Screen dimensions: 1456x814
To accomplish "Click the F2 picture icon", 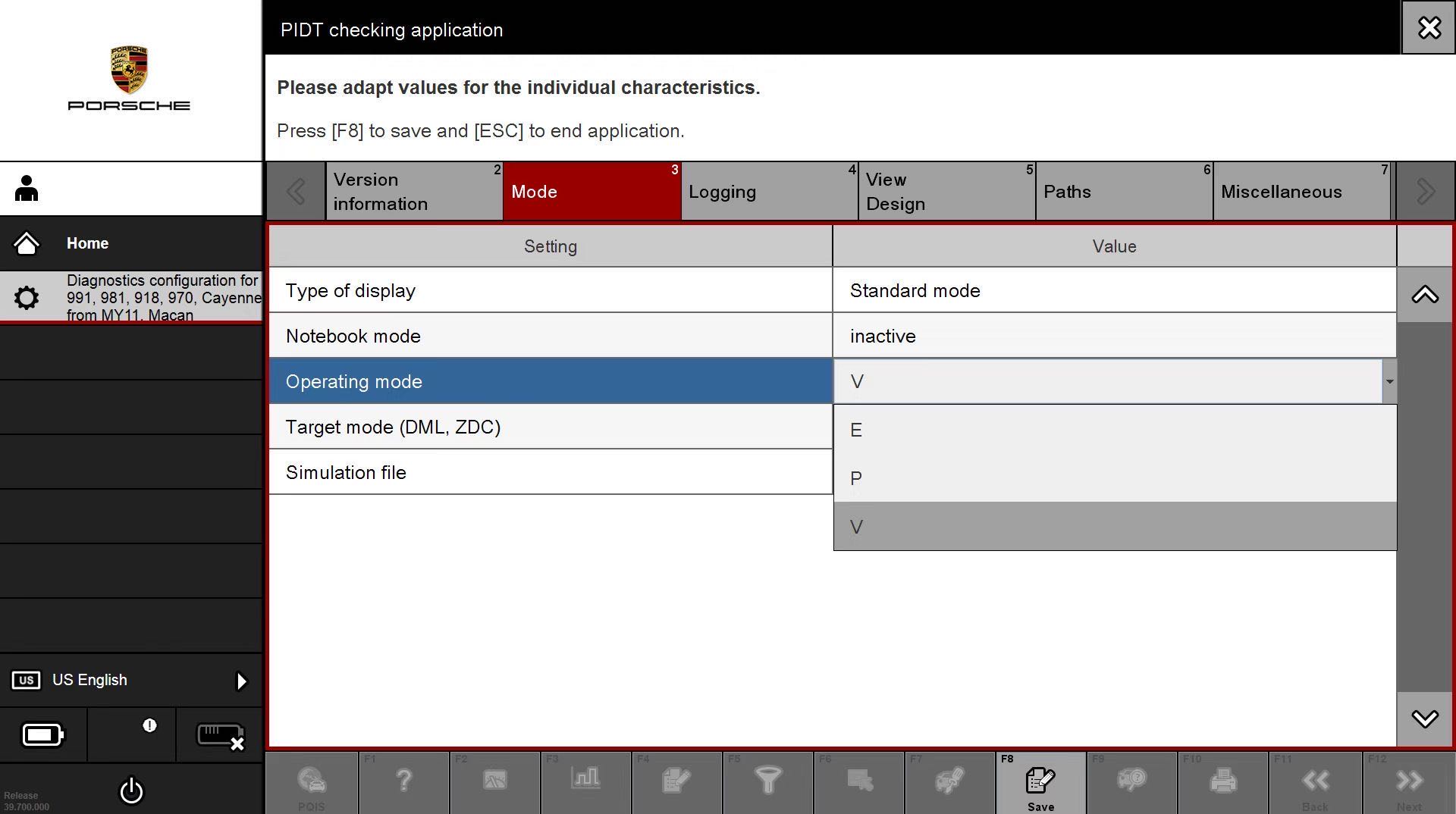I will [494, 779].
